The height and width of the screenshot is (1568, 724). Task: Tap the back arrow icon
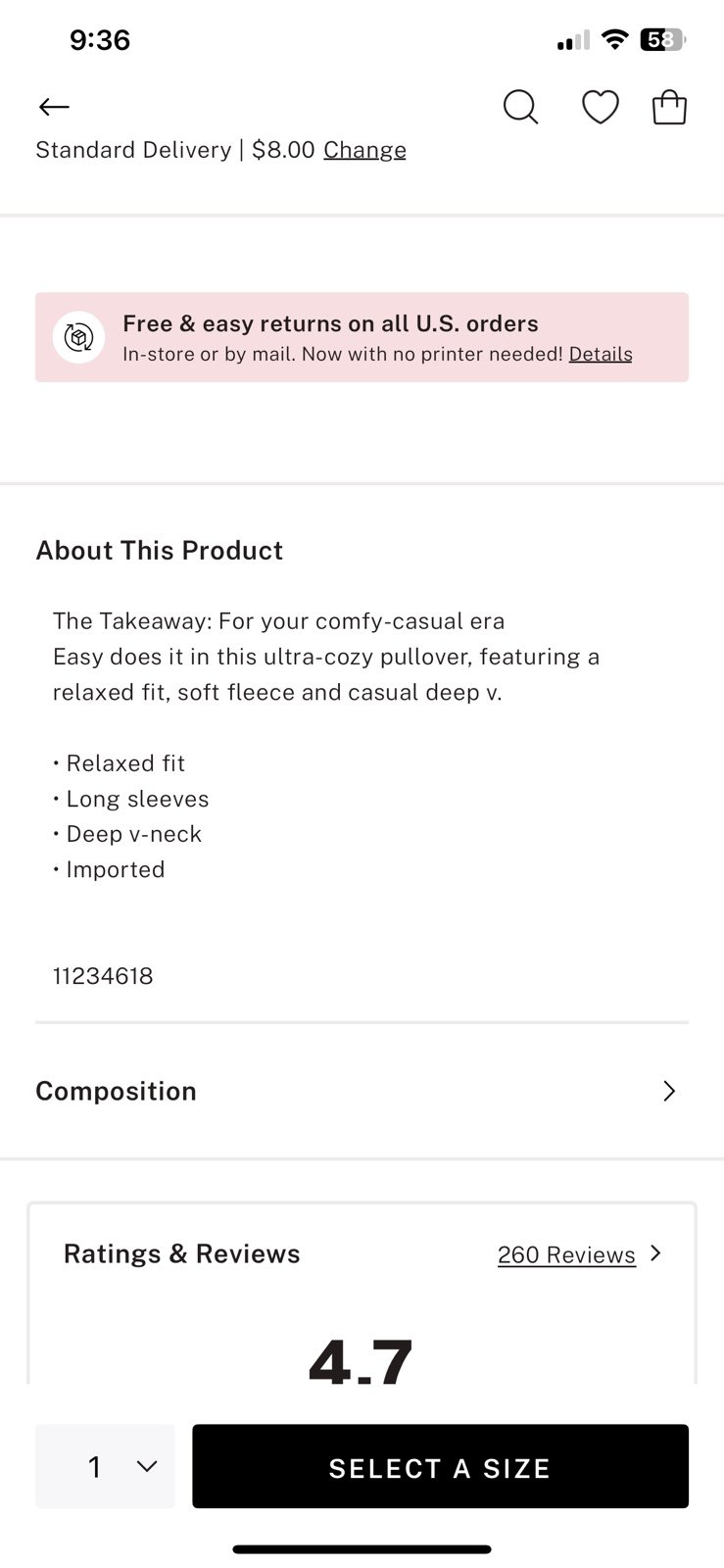point(54,107)
